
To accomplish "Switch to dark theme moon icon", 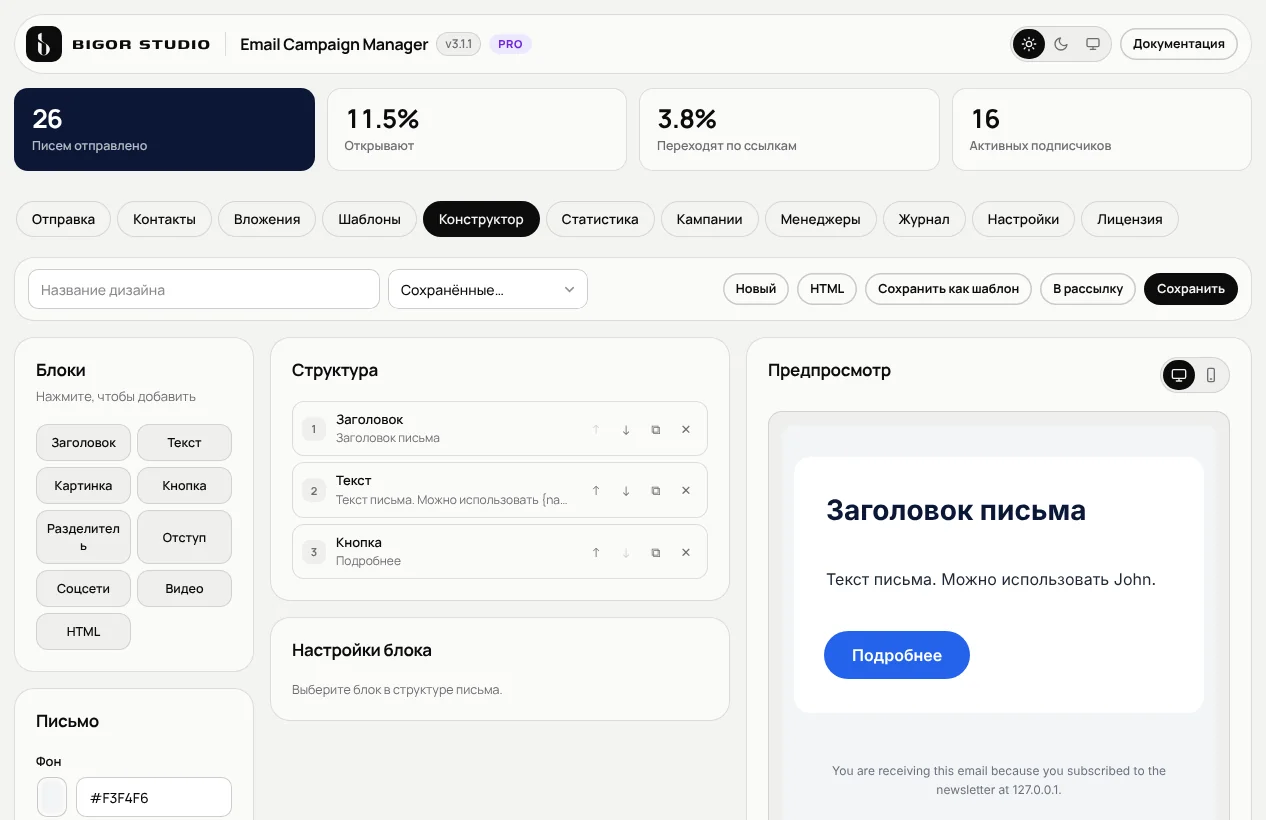I will [1061, 44].
